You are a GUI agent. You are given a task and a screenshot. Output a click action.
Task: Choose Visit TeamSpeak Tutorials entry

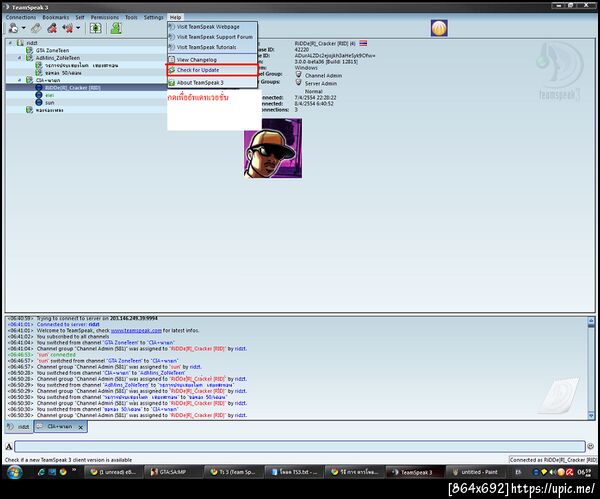pyautogui.click(x=212, y=47)
